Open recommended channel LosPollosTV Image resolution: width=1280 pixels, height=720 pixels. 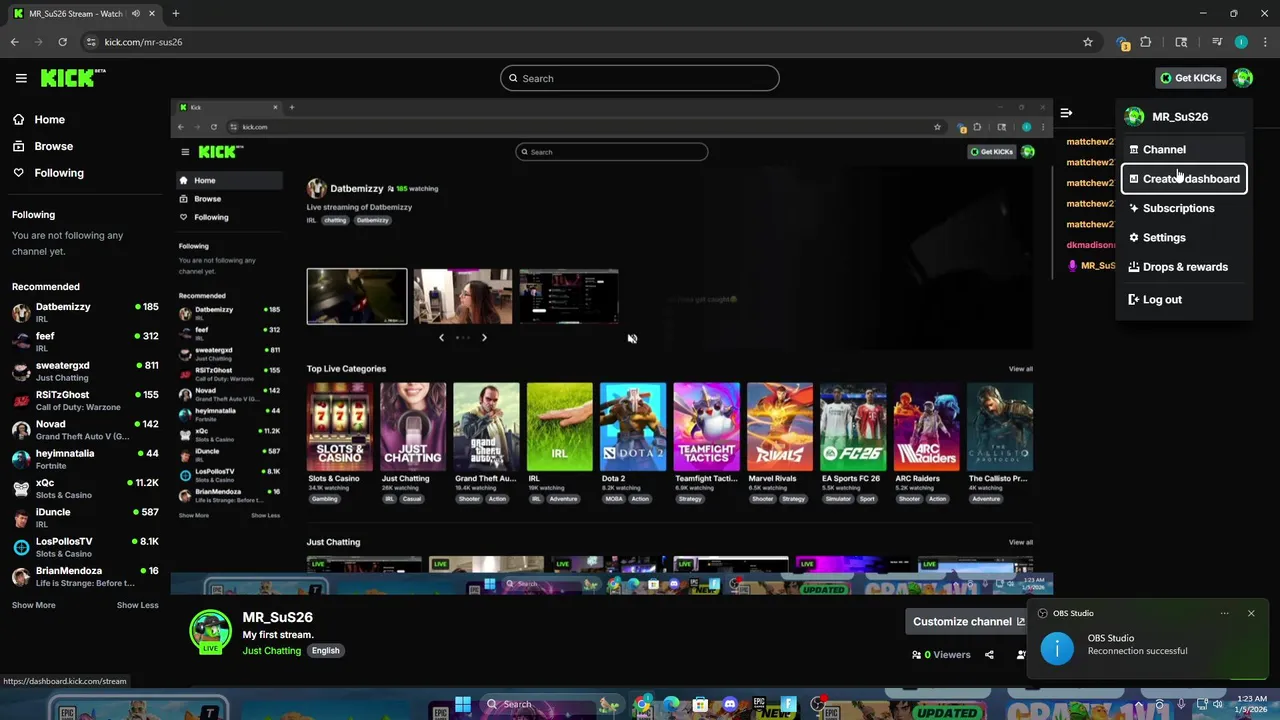[85, 546]
